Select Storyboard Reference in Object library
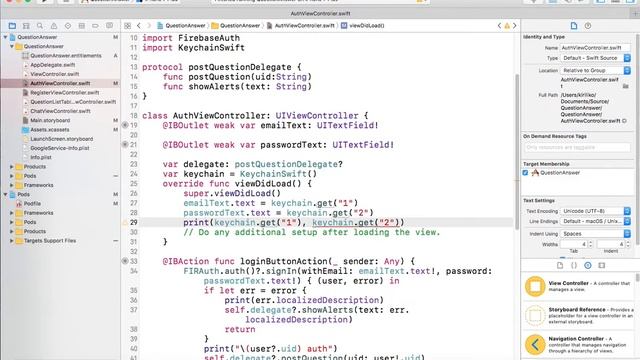Screen dimensions: 640x360 (x=578, y=316)
